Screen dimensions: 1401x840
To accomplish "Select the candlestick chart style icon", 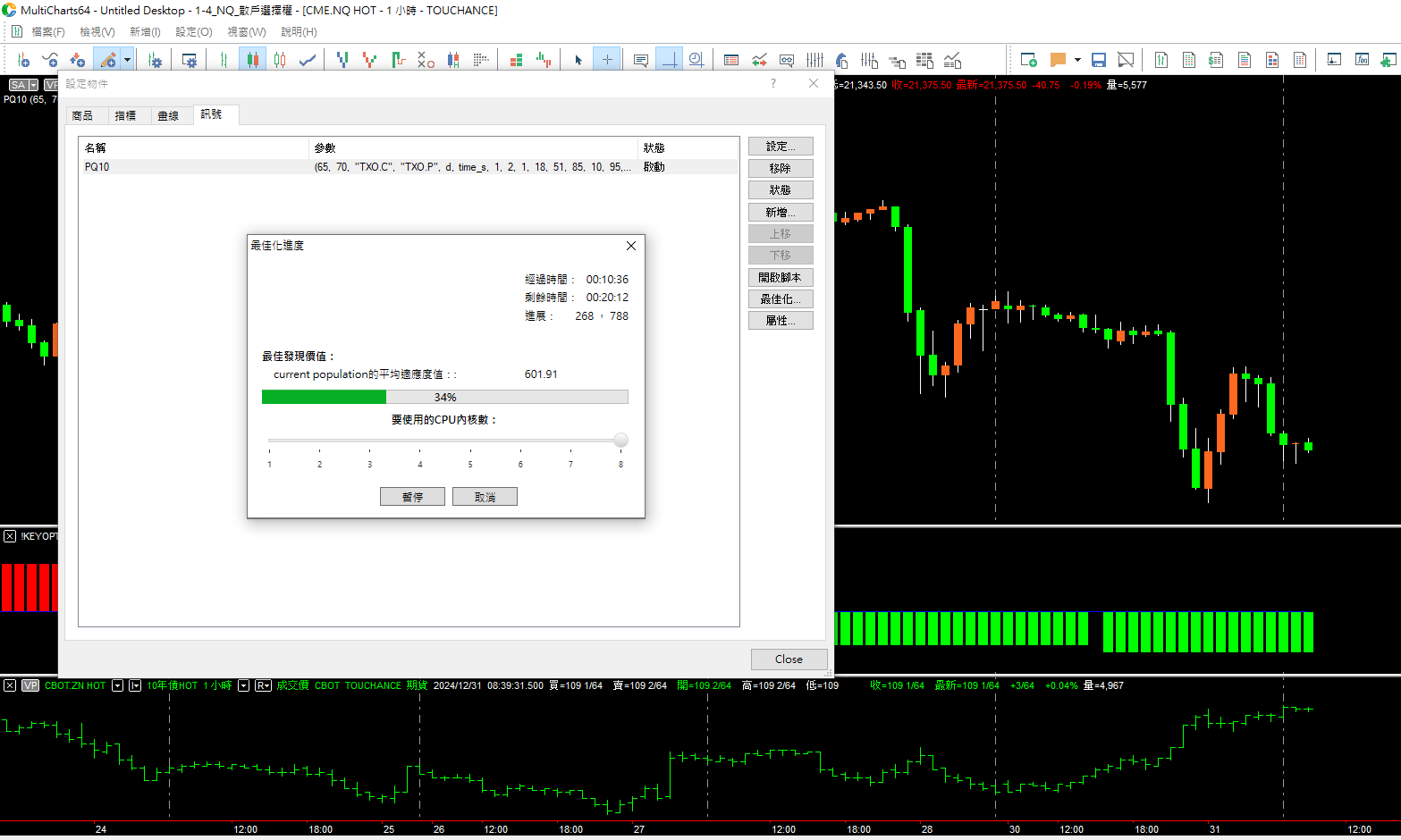I will pos(252,60).
